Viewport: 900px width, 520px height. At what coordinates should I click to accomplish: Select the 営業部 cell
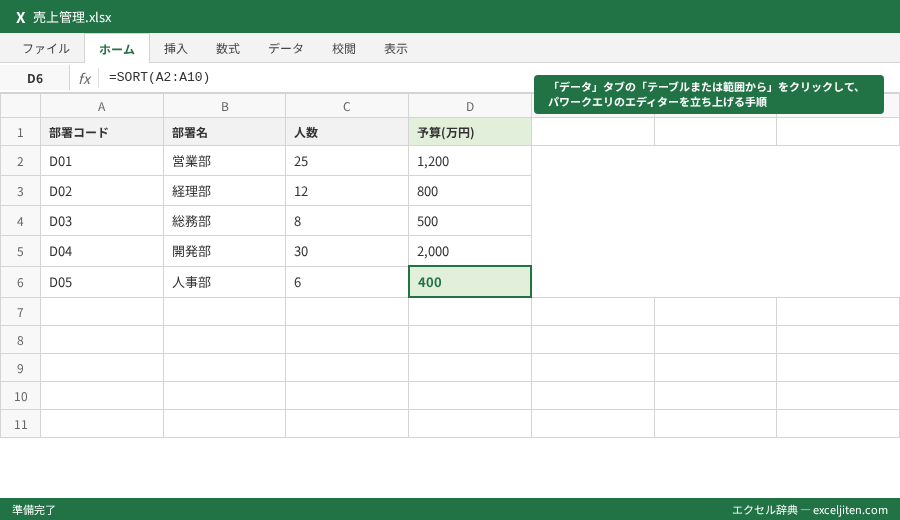pos(224,161)
